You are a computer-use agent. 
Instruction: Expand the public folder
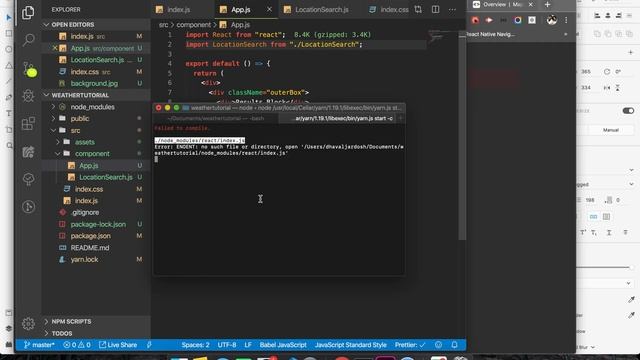[96, 119]
